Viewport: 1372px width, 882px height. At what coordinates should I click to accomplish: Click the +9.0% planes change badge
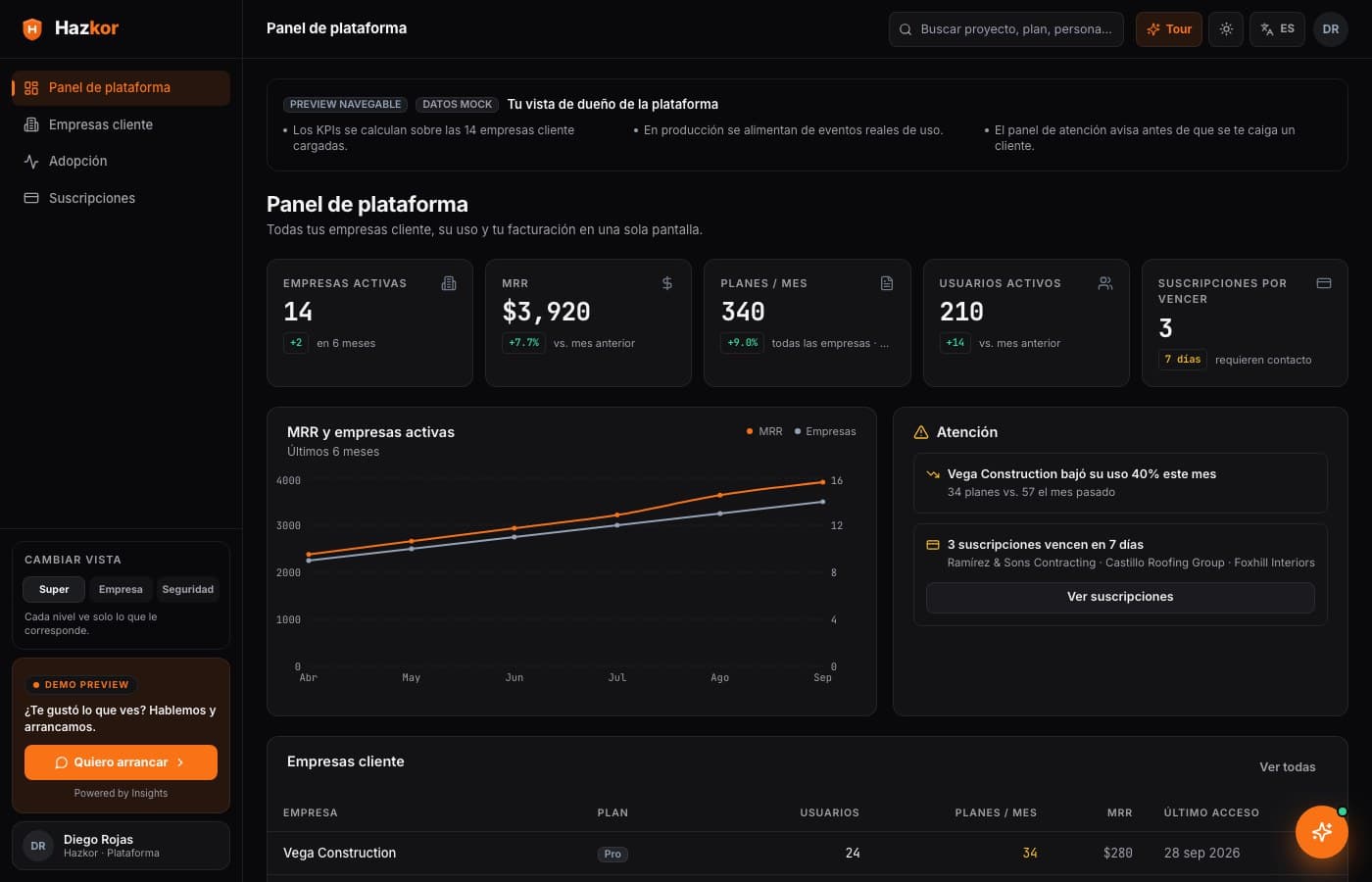742,343
